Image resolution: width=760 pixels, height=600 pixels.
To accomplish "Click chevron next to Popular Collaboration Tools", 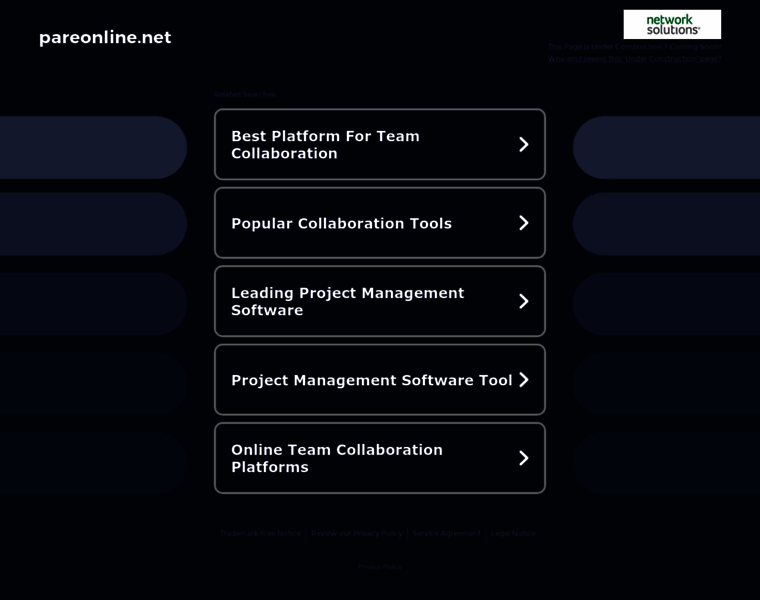I will tap(523, 223).
